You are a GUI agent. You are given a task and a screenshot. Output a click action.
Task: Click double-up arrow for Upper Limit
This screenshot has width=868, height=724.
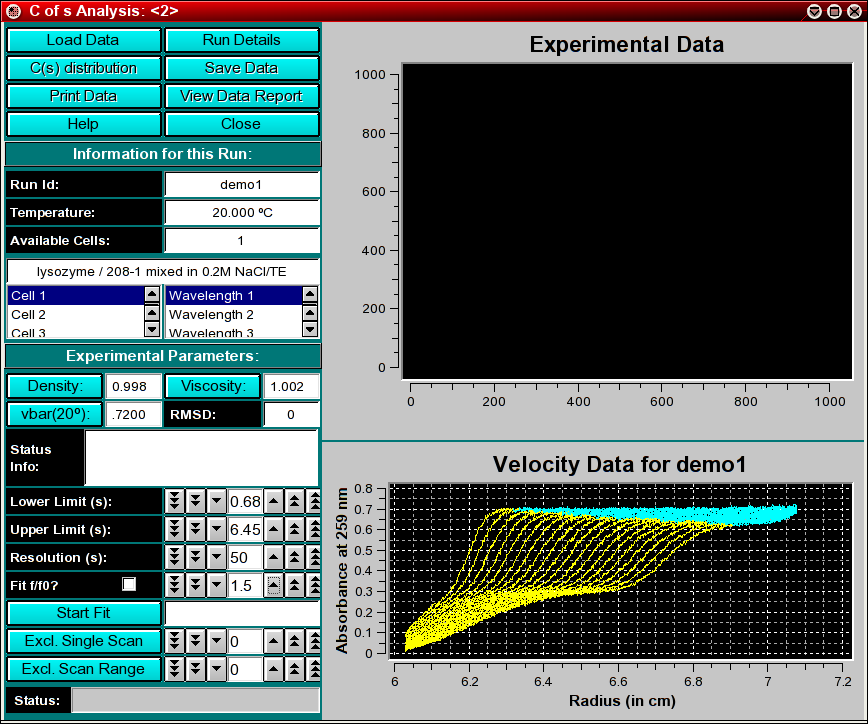295,529
